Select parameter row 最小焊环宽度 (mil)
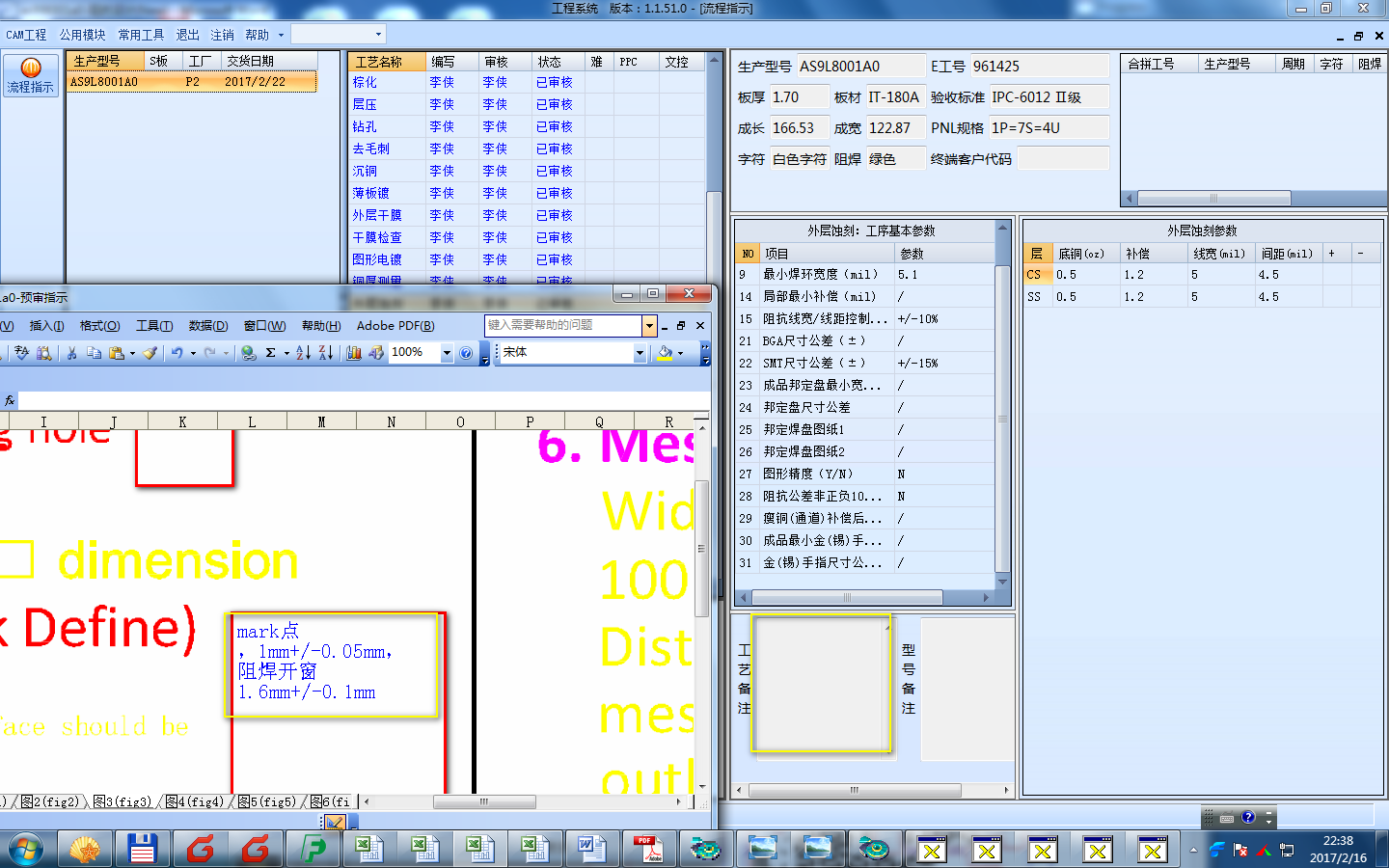This screenshot has width=1389, height=868. click(x=865, y=275)
